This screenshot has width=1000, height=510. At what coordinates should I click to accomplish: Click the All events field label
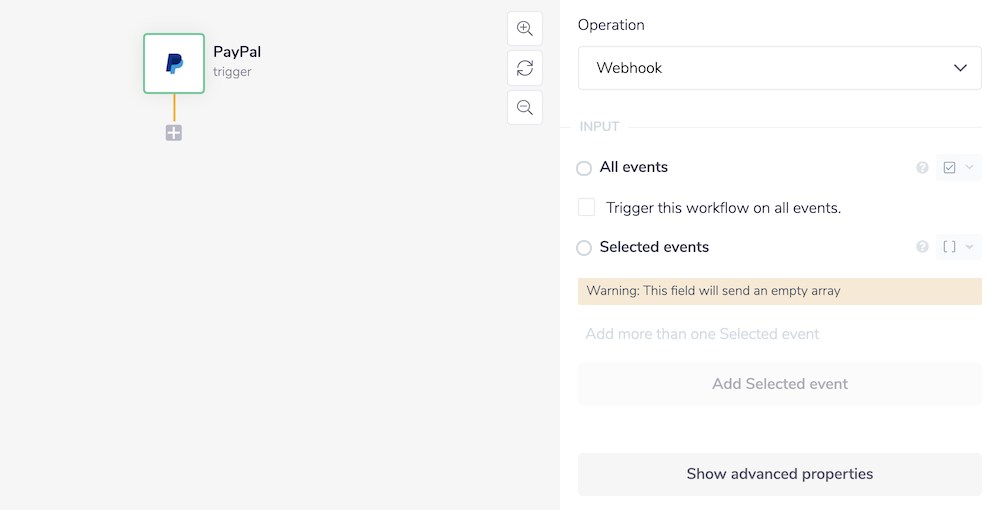(634, 167)
